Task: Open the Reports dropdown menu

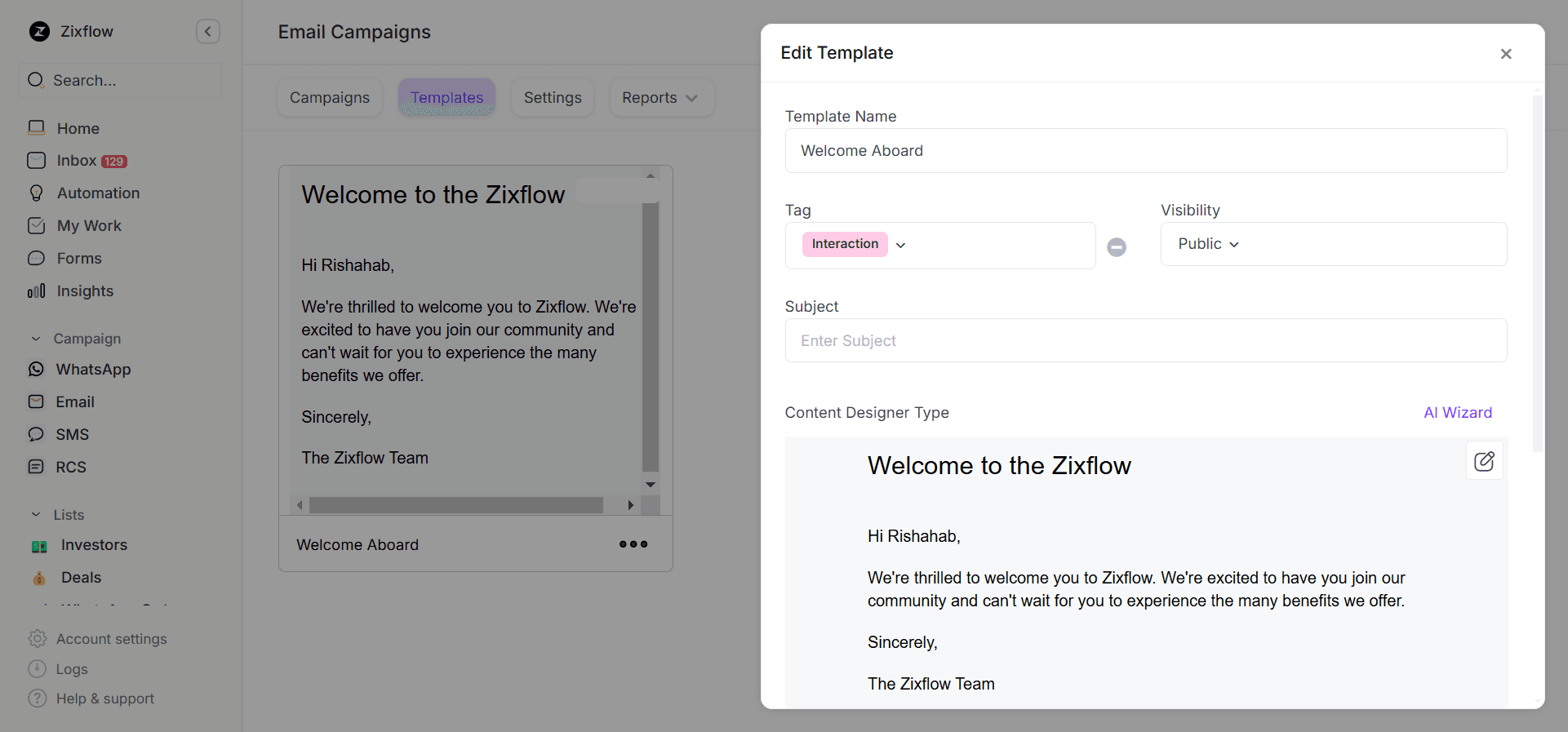Action: [x=660, y=98]
